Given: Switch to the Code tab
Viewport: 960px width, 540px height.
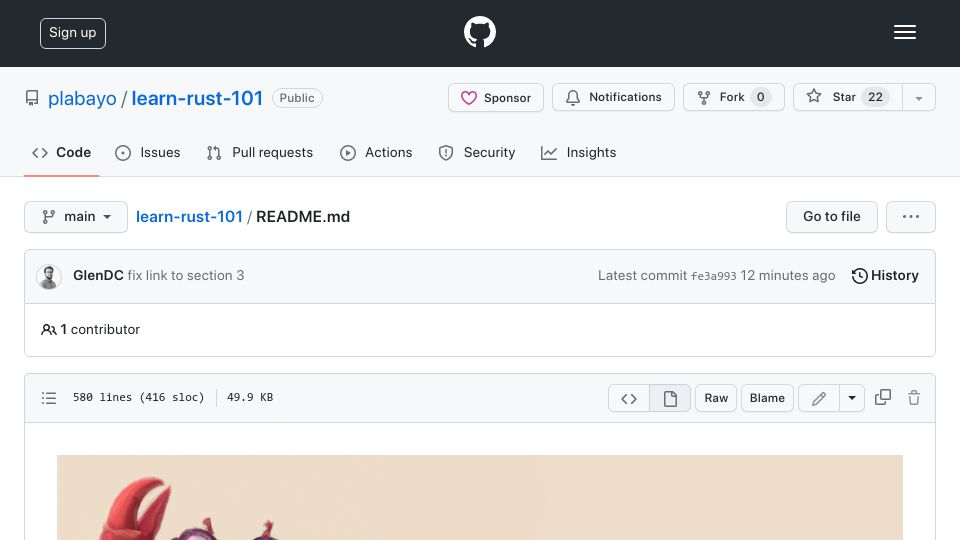Looking at the screenshot, I should tap(61, 152).
